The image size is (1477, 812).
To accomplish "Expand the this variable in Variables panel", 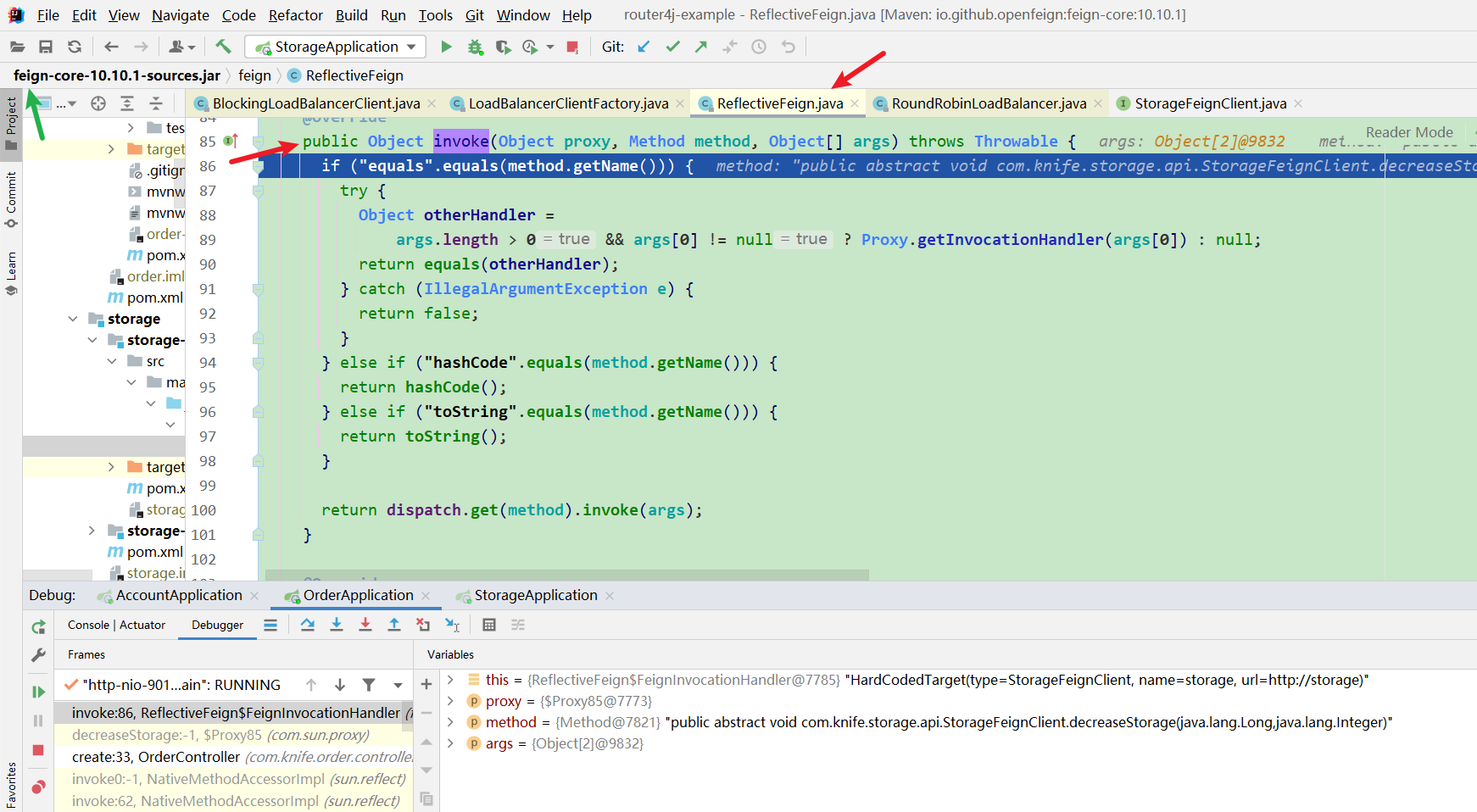I will click(449, 679).
